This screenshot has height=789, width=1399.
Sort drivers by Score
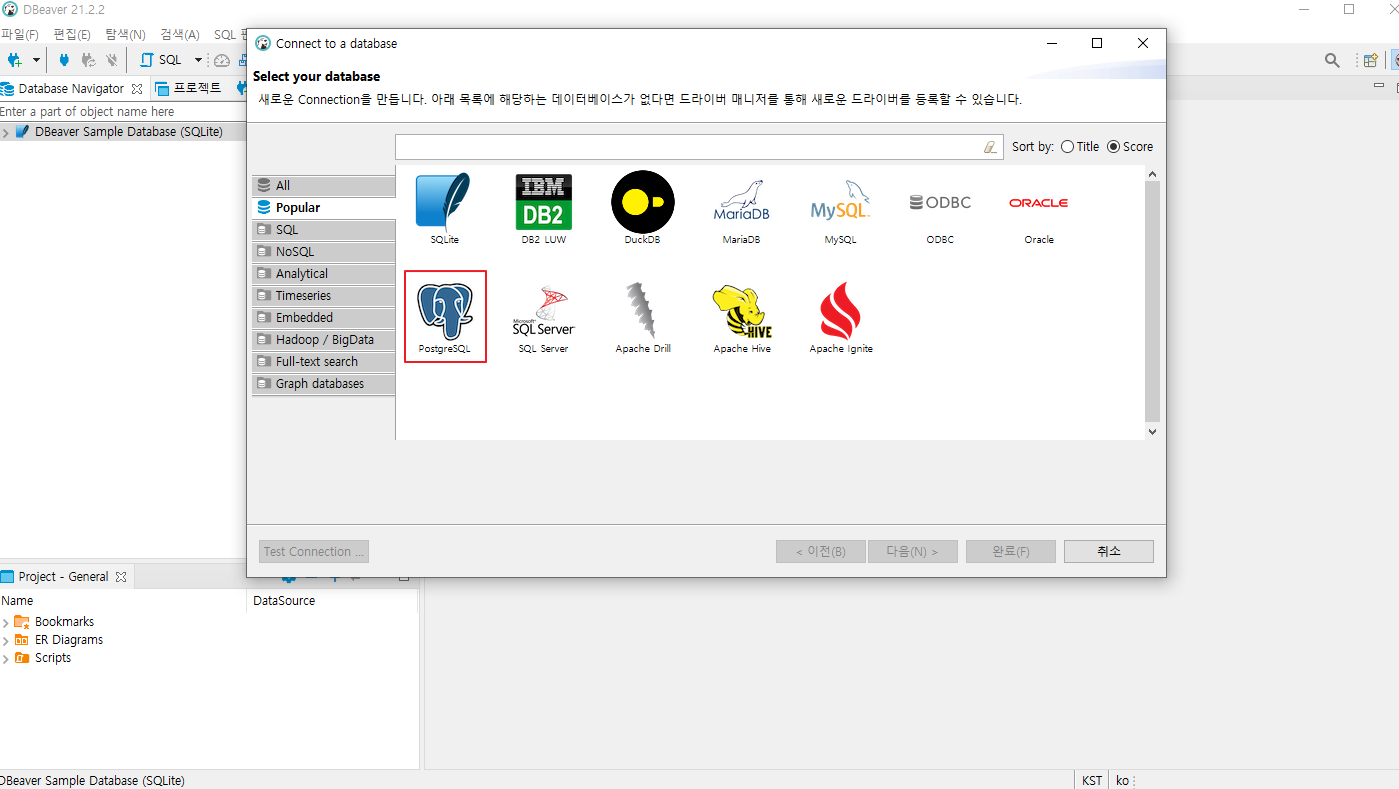click(1130, 146)
